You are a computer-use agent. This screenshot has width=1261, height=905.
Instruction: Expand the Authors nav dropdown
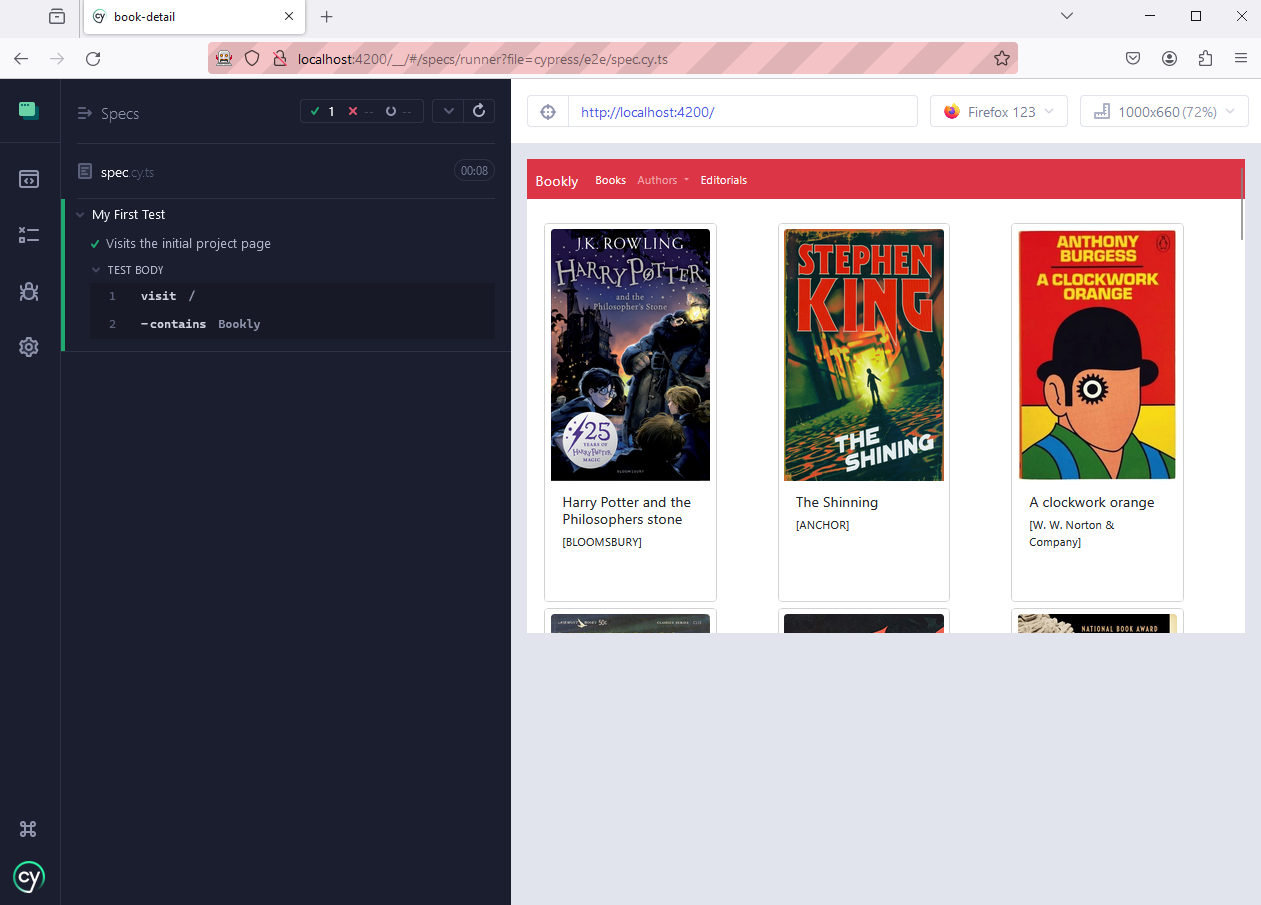(663, 180)
